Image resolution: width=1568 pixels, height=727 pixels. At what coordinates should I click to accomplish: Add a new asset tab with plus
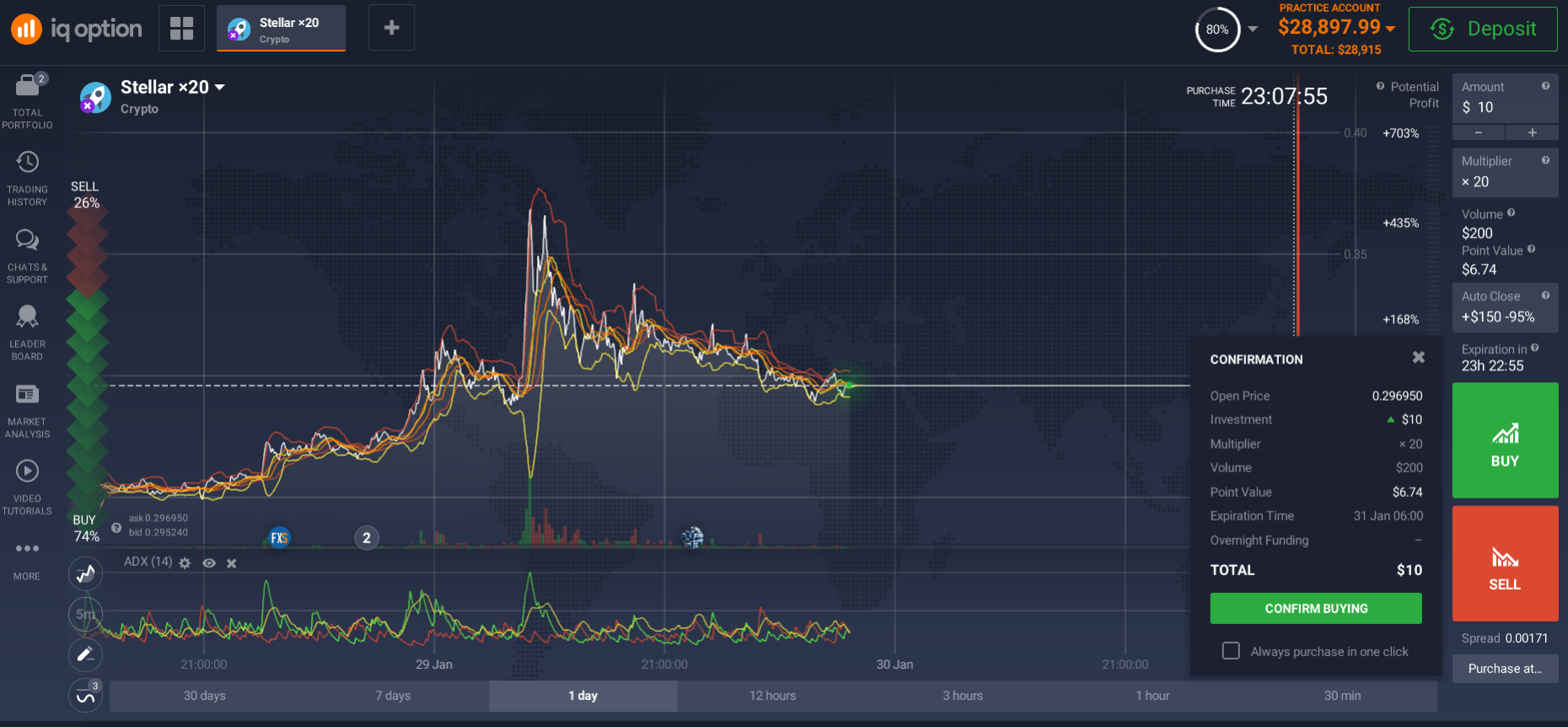coord(391,28)
